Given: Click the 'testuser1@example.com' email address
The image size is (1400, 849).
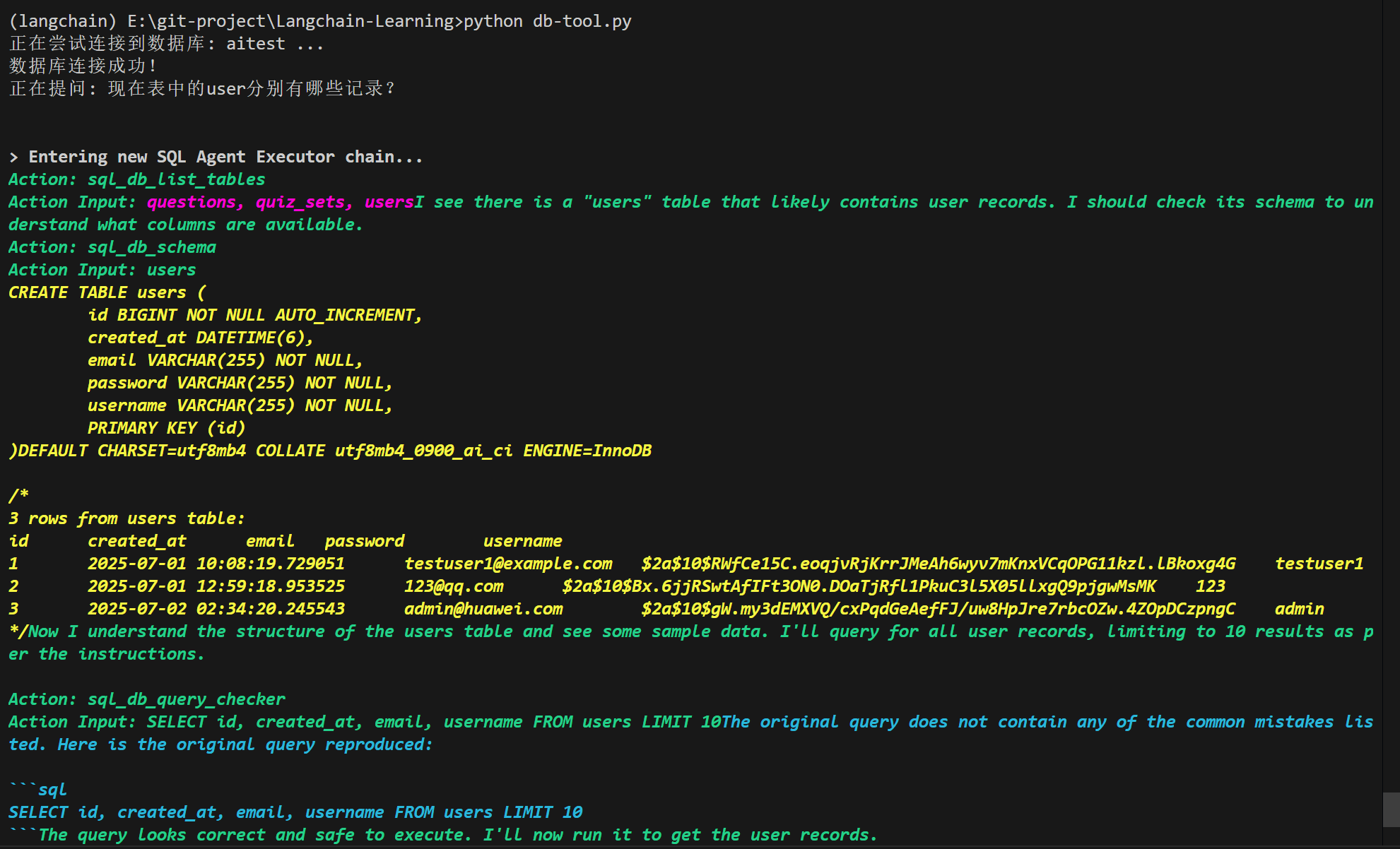Looking at the screenshot, I should click(507, 564).
